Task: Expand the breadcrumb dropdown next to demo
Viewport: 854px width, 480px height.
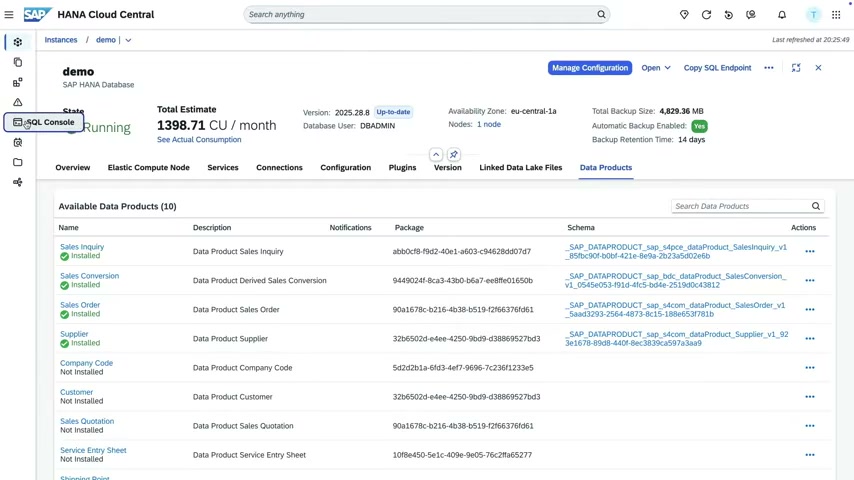Action: pos(128,40)
